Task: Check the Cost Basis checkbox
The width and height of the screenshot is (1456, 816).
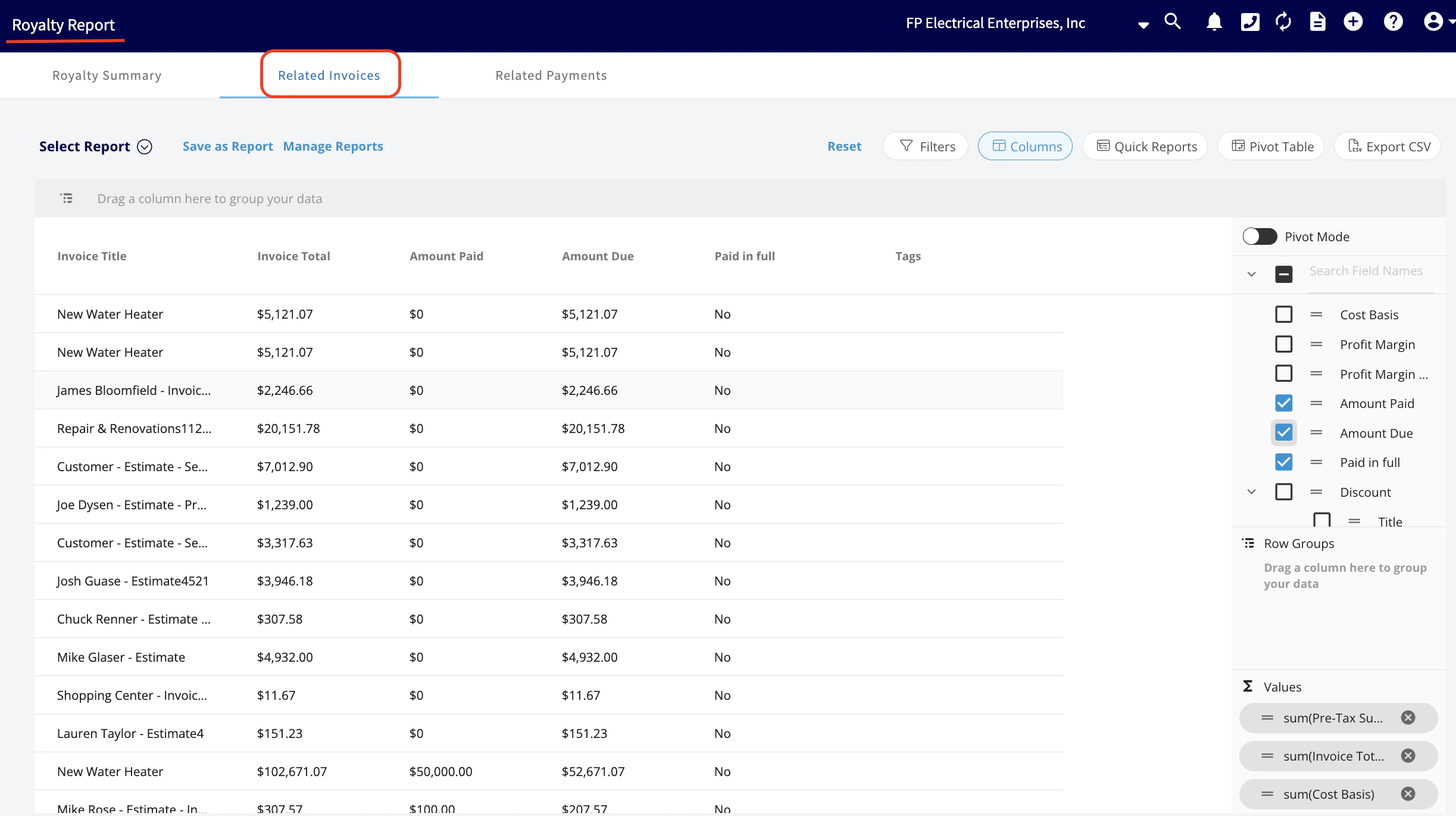Action: click(1284, 314)
